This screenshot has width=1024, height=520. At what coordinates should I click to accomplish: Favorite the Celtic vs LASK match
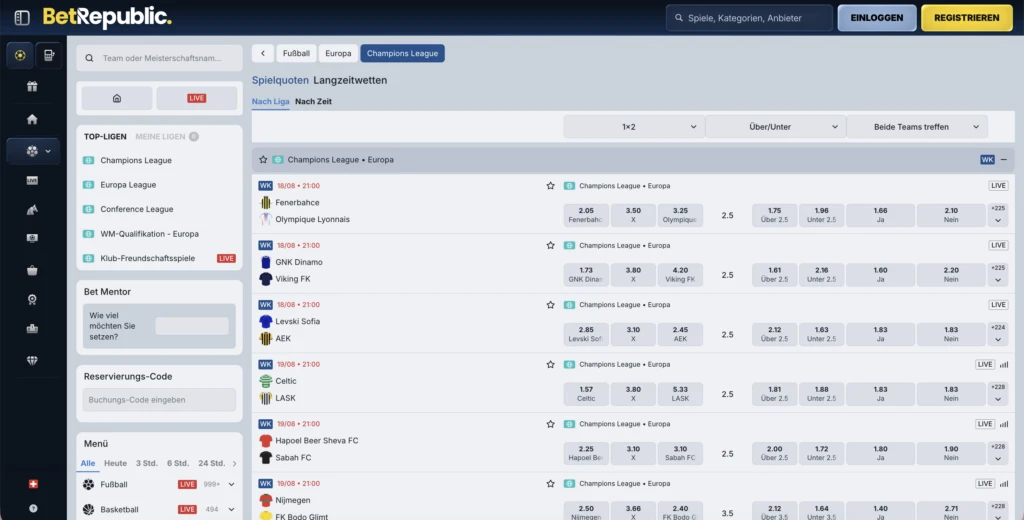point(551,364)
